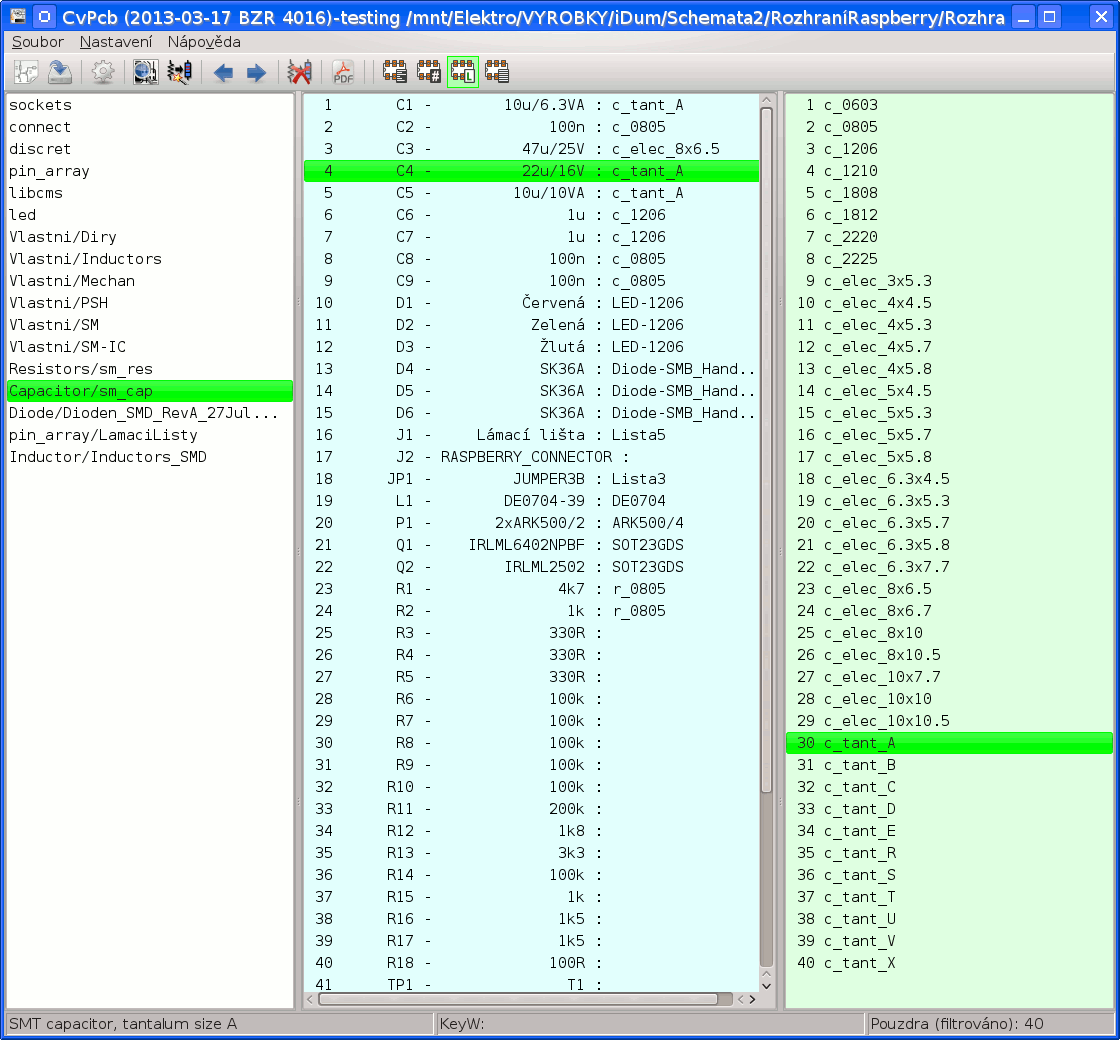Toggle the filter footprints by keywords icon
1120x1040 pixels.
pos(395,72)
